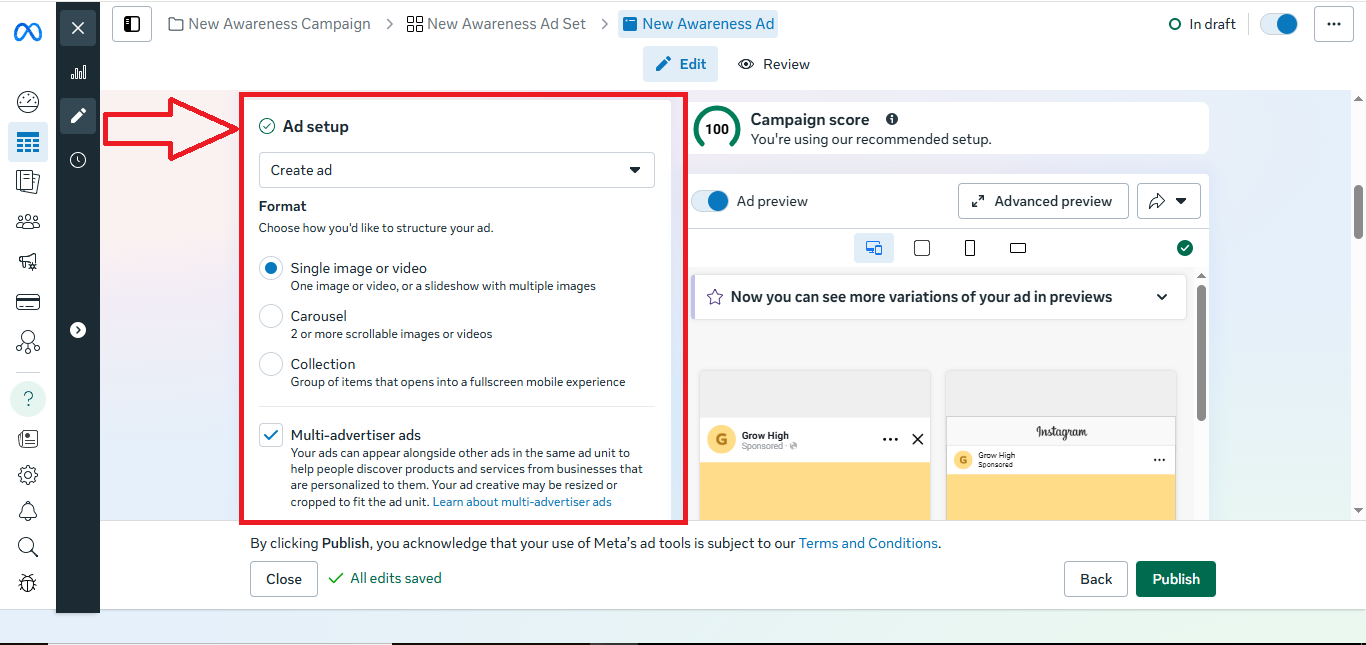Click the Meta logo icon

pos(27,32)
